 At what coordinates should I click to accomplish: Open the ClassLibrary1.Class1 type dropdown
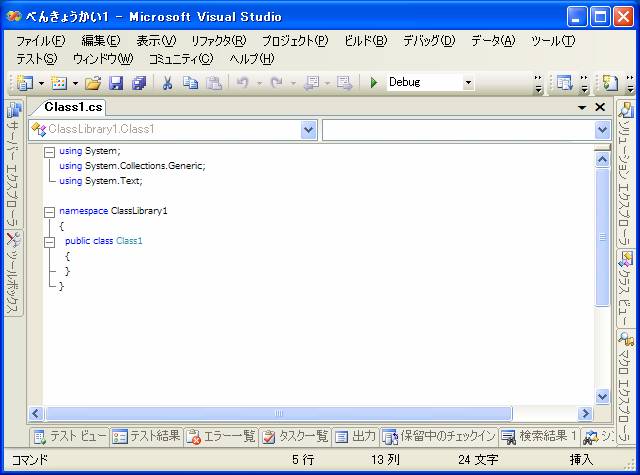308,129
